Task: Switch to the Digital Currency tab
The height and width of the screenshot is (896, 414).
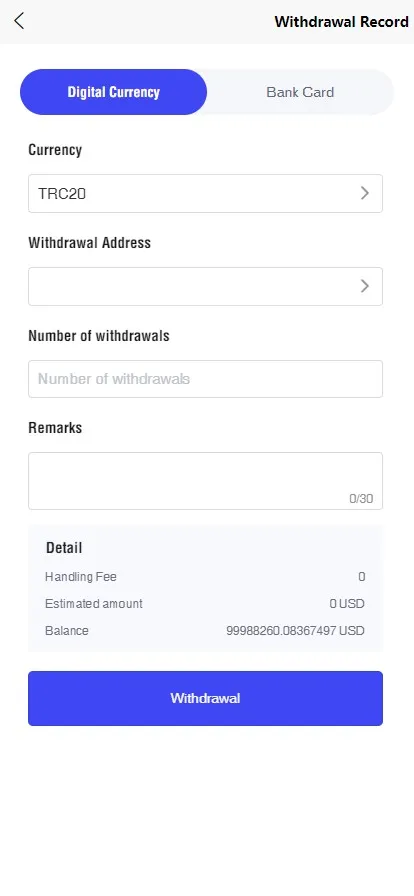Action: point(113,92)
